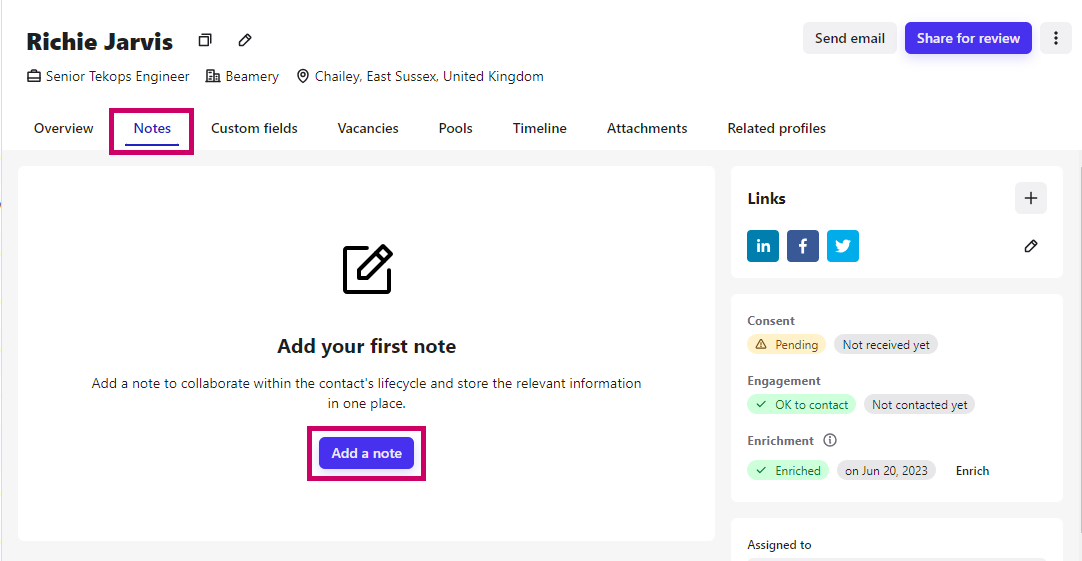1082x561 pixels.
Task: Open the Attachments tab
Action: point(647,128)
